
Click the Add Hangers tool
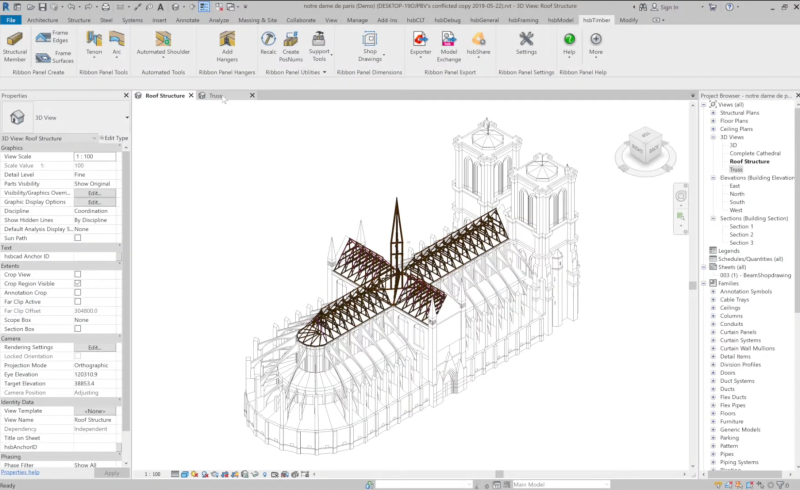pyautogui.click(x=227, y=47)
